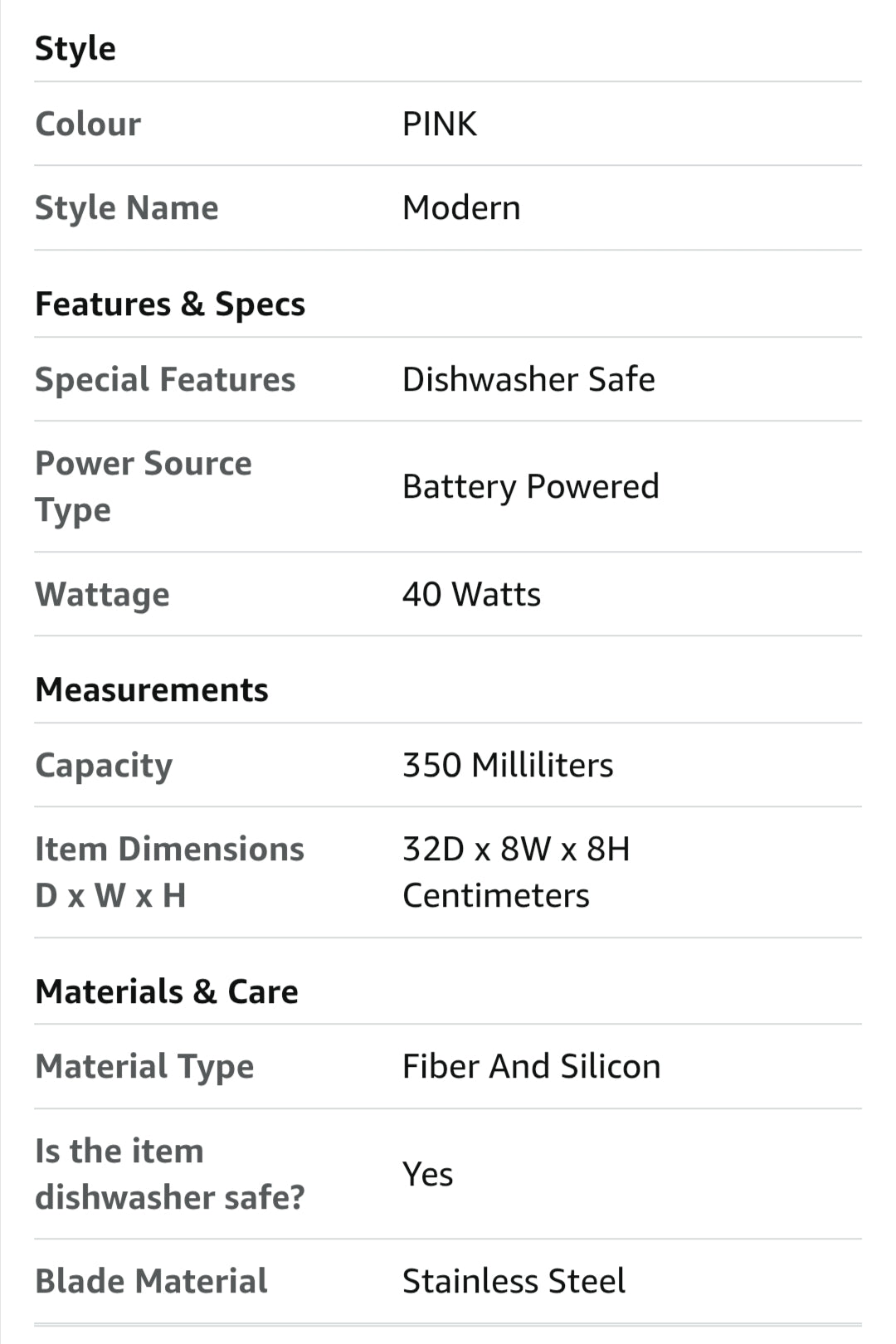The width and height of the screenshot is (896, 1344).
Task: Select the Dishwasher Safe value
Action: pyautogui.click(x=528, y=379)
